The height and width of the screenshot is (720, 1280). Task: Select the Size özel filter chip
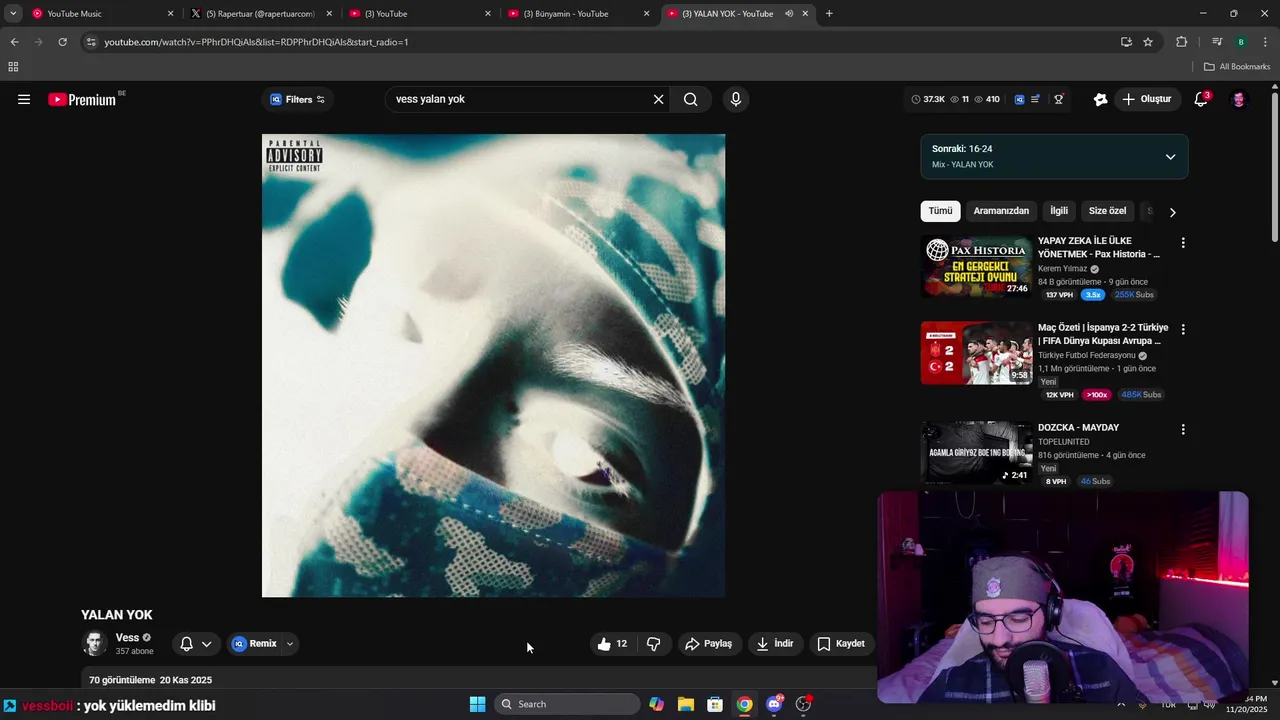coord(1107,211)
